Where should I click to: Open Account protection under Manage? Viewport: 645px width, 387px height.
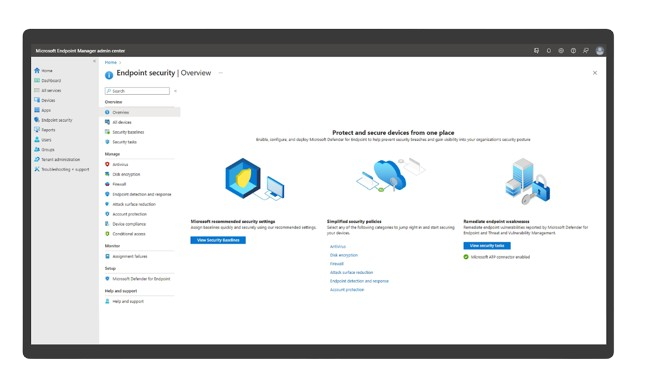coord(125,214)
